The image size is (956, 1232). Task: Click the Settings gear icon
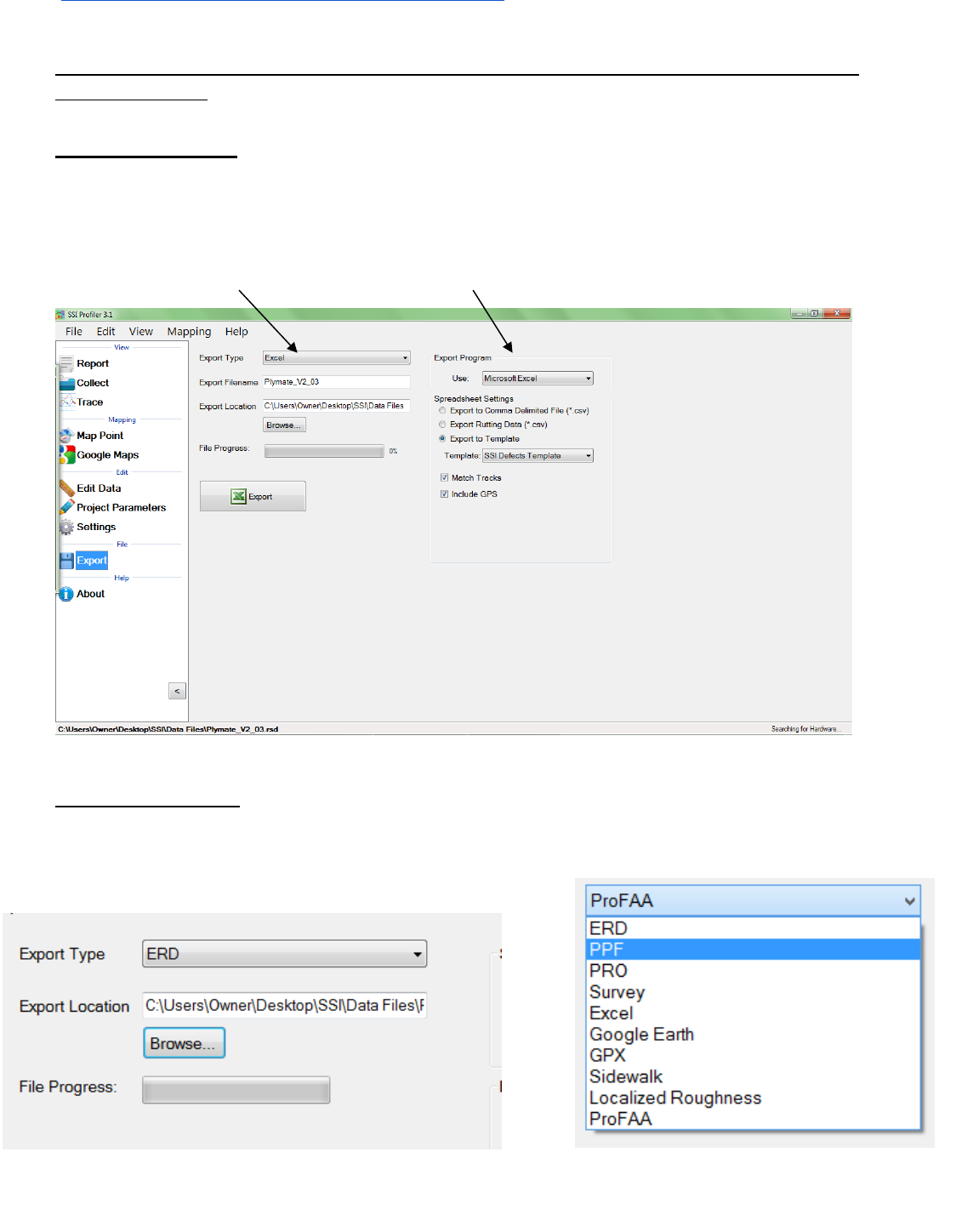66,527
